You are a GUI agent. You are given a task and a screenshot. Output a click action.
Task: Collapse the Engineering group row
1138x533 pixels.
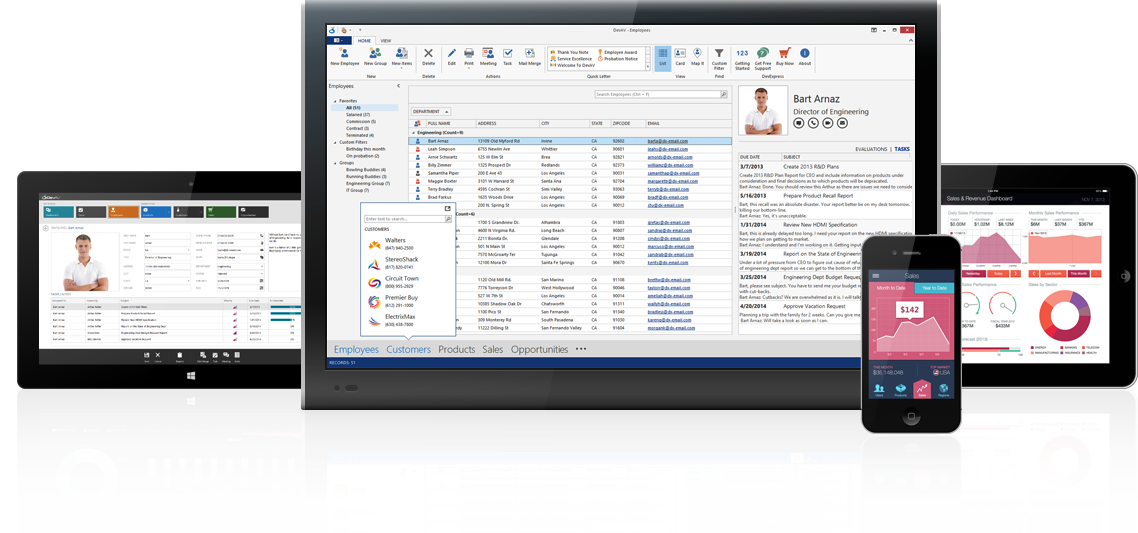[412, 132]
